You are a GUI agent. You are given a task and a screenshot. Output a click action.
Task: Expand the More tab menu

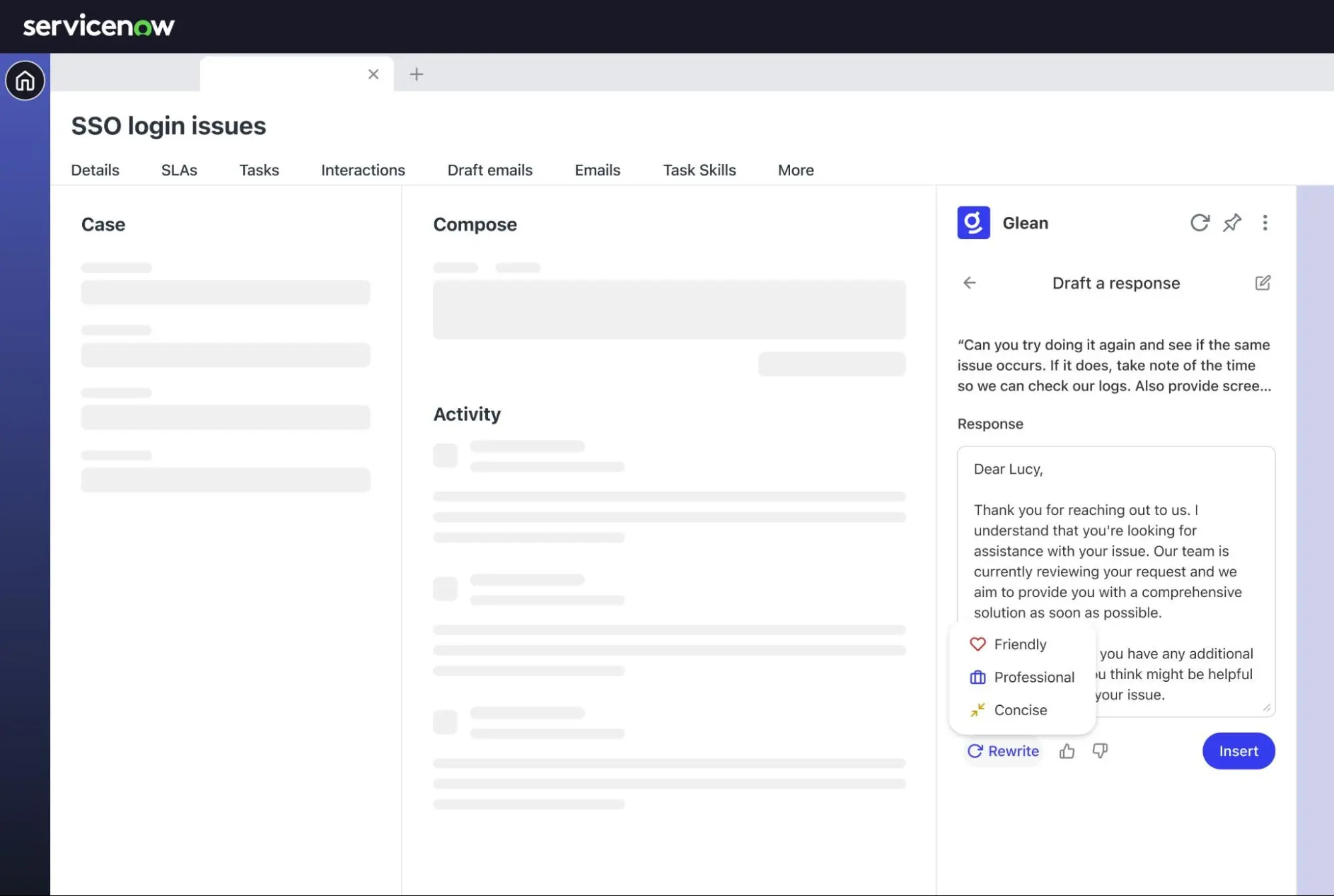pos(795,170)
